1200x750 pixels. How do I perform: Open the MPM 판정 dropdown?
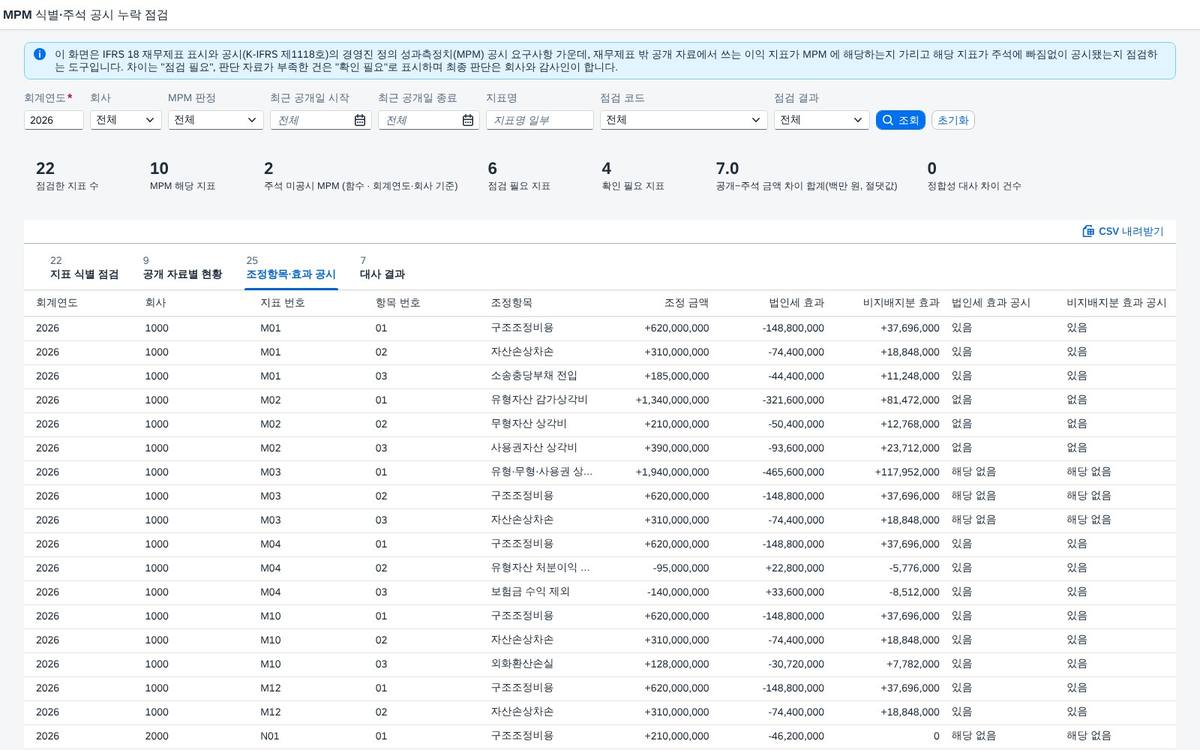click(x=215, y=120)
